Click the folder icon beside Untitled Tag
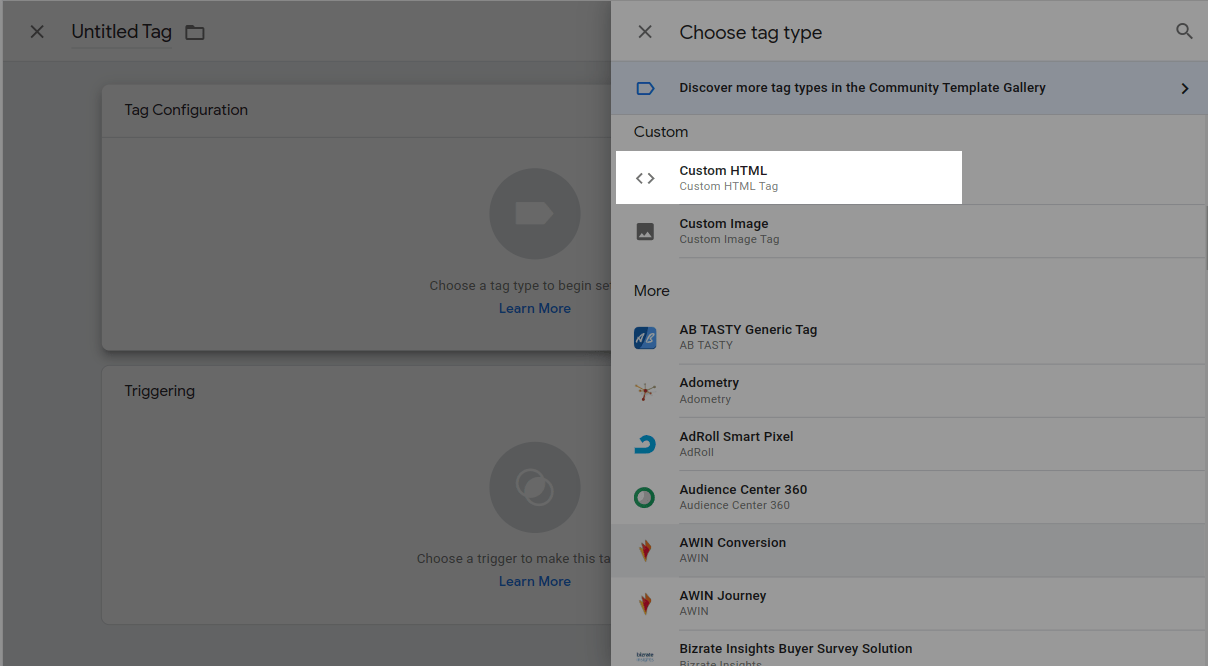Image resolution: width=1208 pixels, height=666 pixels. point(195,33)
